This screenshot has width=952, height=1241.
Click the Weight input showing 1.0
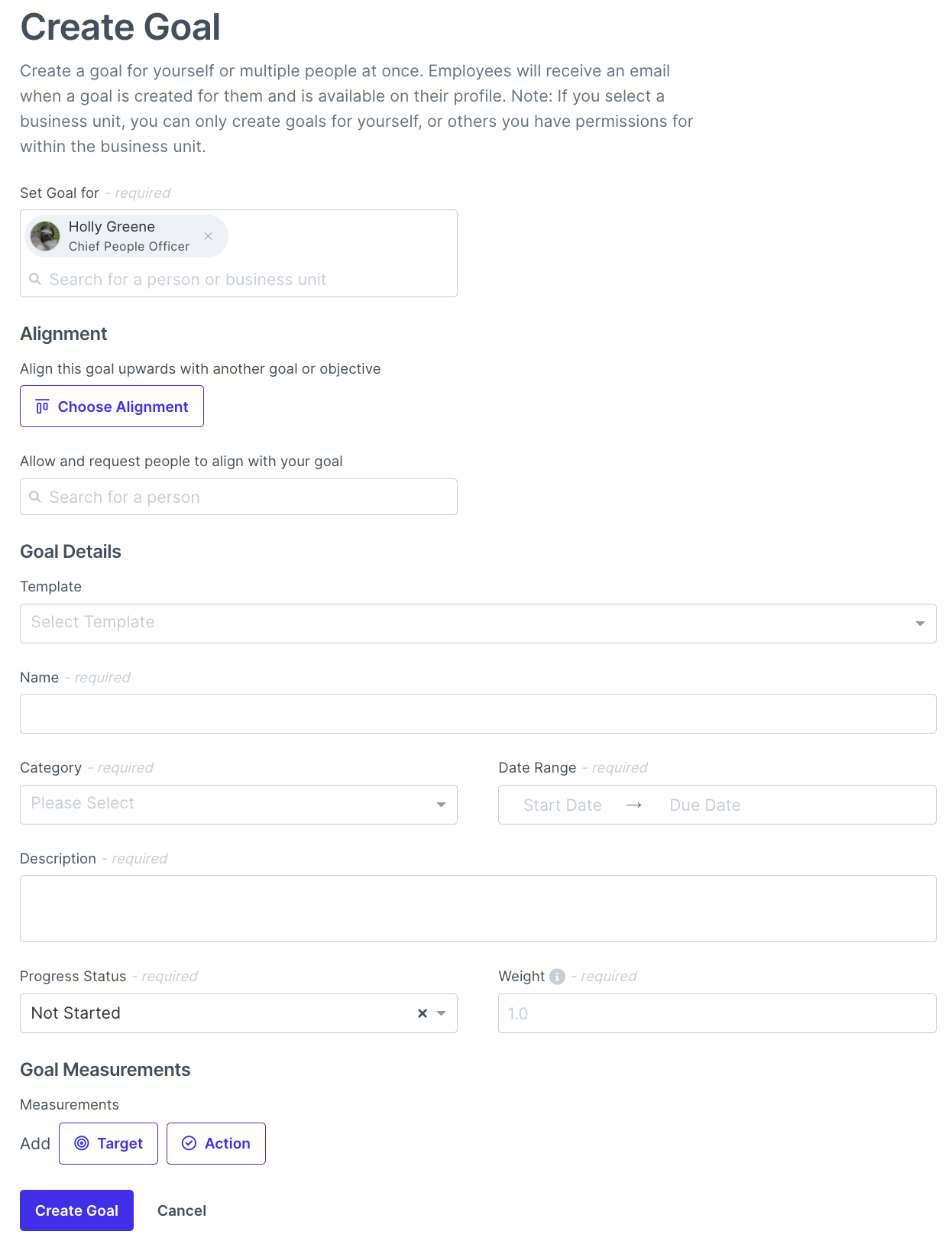(x=716, y=1013)
